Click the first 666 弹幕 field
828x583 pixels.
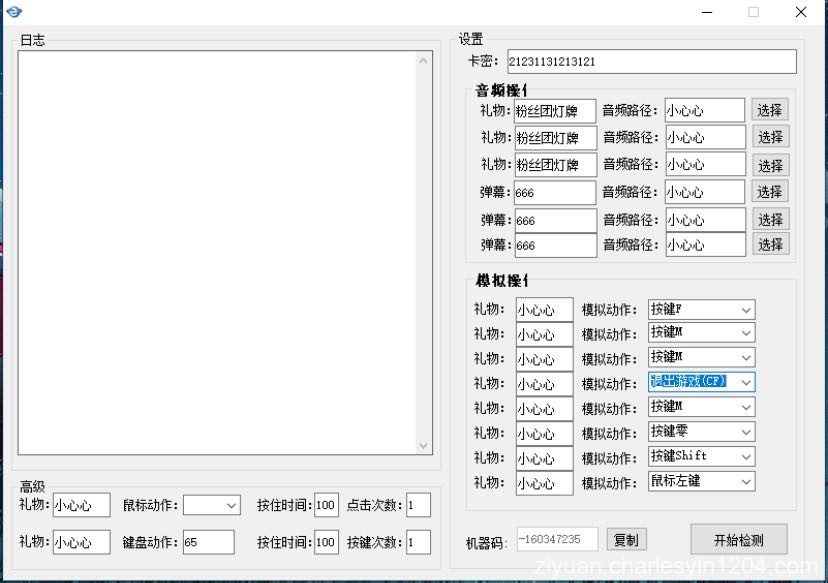554,192
